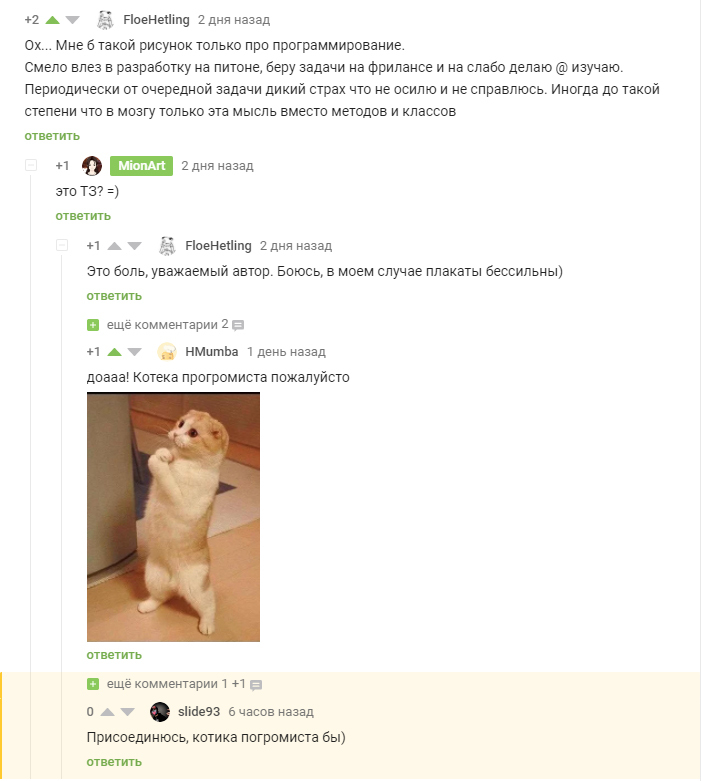Screen dimensions: 701x781
Task: Collapse FloeHetling's nested reply thread
Action: 62,245
